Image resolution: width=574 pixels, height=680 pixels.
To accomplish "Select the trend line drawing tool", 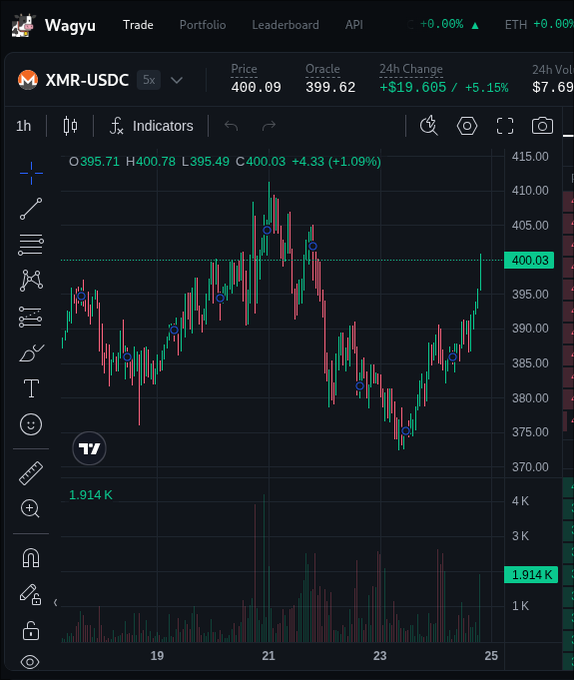I will click(31, 209).
